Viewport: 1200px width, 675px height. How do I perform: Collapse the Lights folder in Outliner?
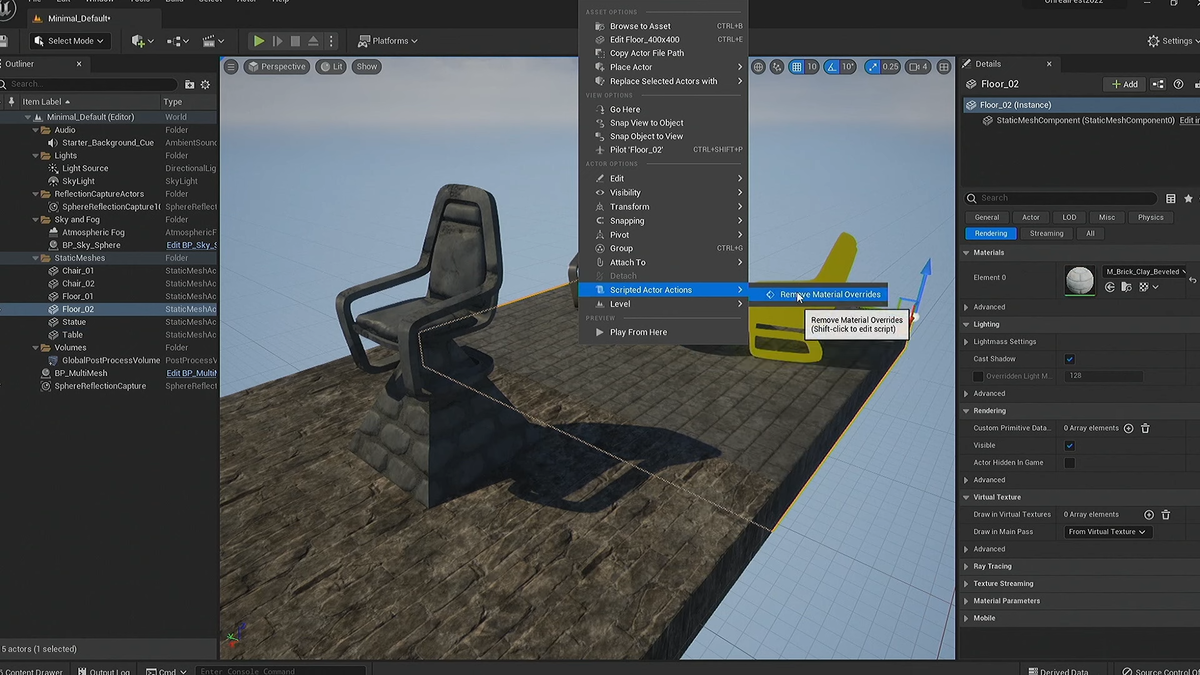35,156
